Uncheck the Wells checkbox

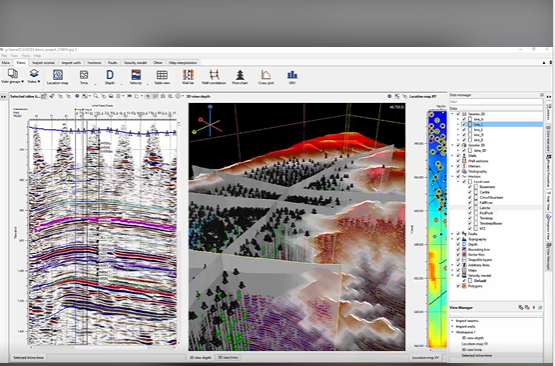point(458,156)
